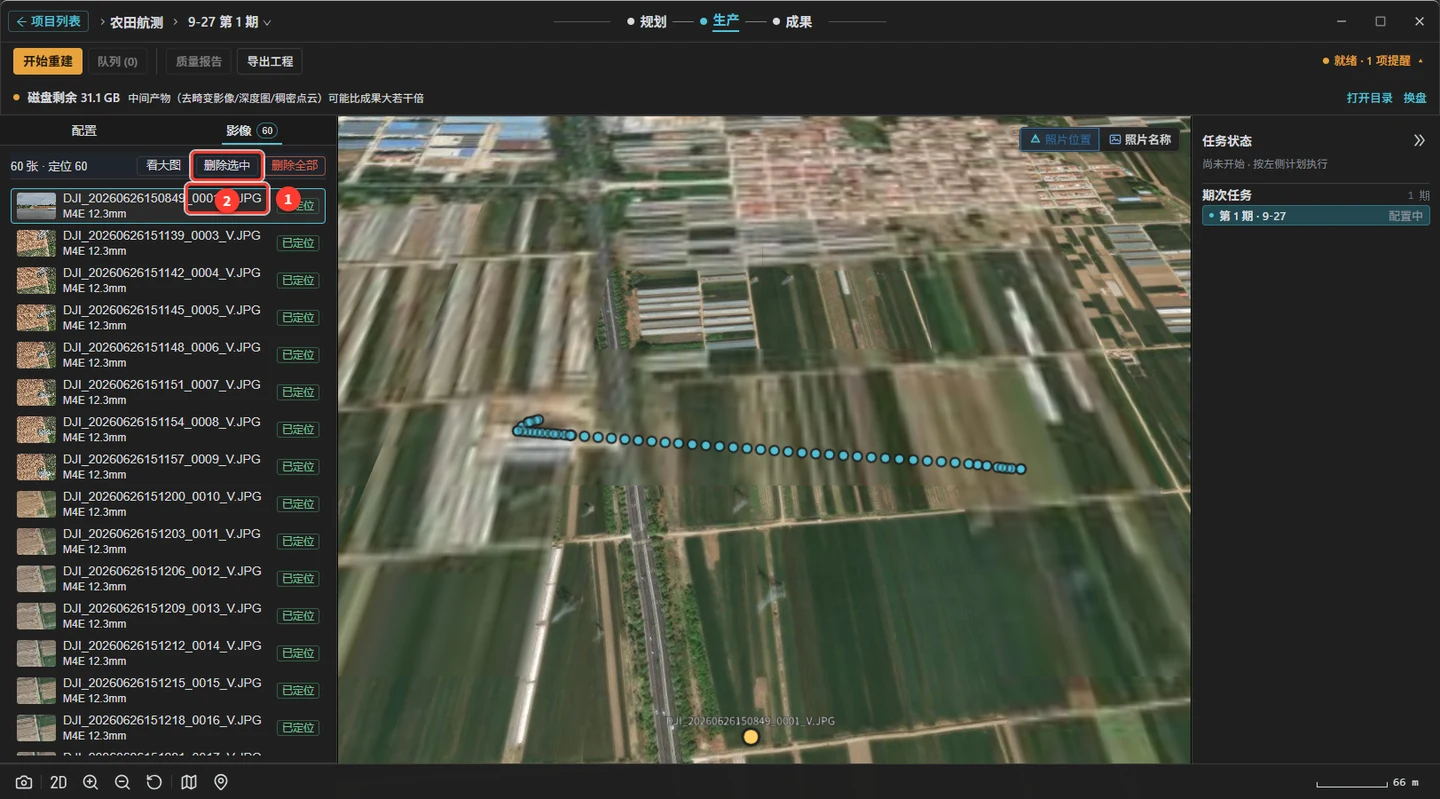Open the 队列 (0) queue
Screen dimensions: 1440x799
click(x=117, y=61)
